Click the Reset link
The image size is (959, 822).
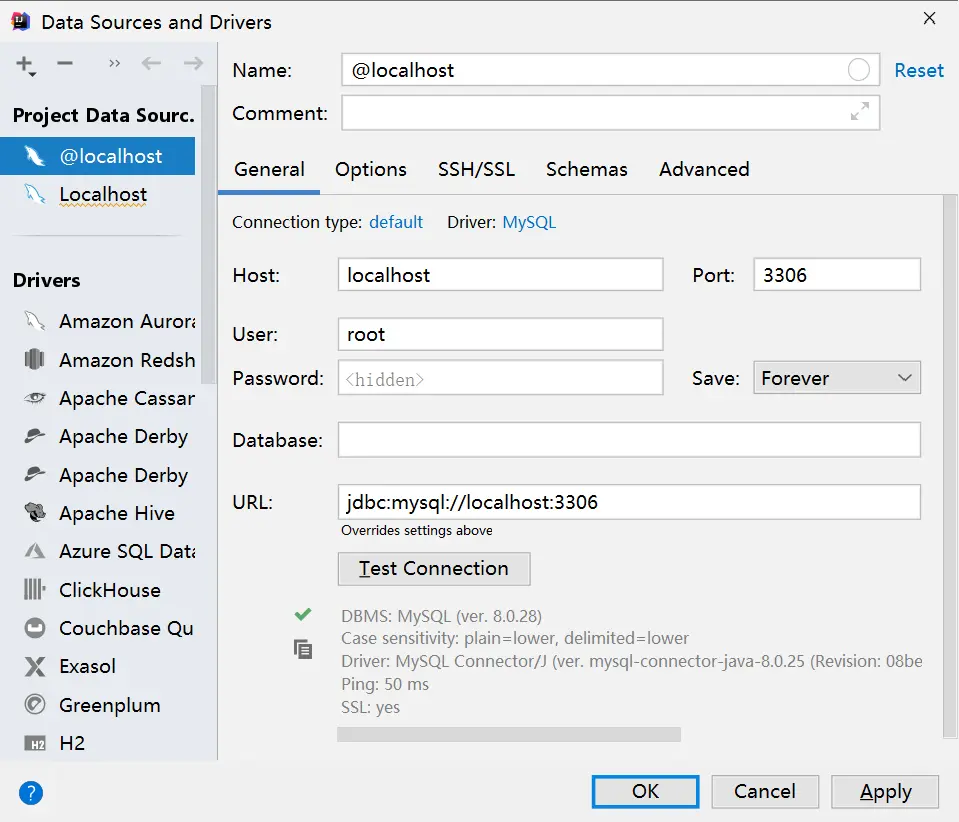[918, 70]
